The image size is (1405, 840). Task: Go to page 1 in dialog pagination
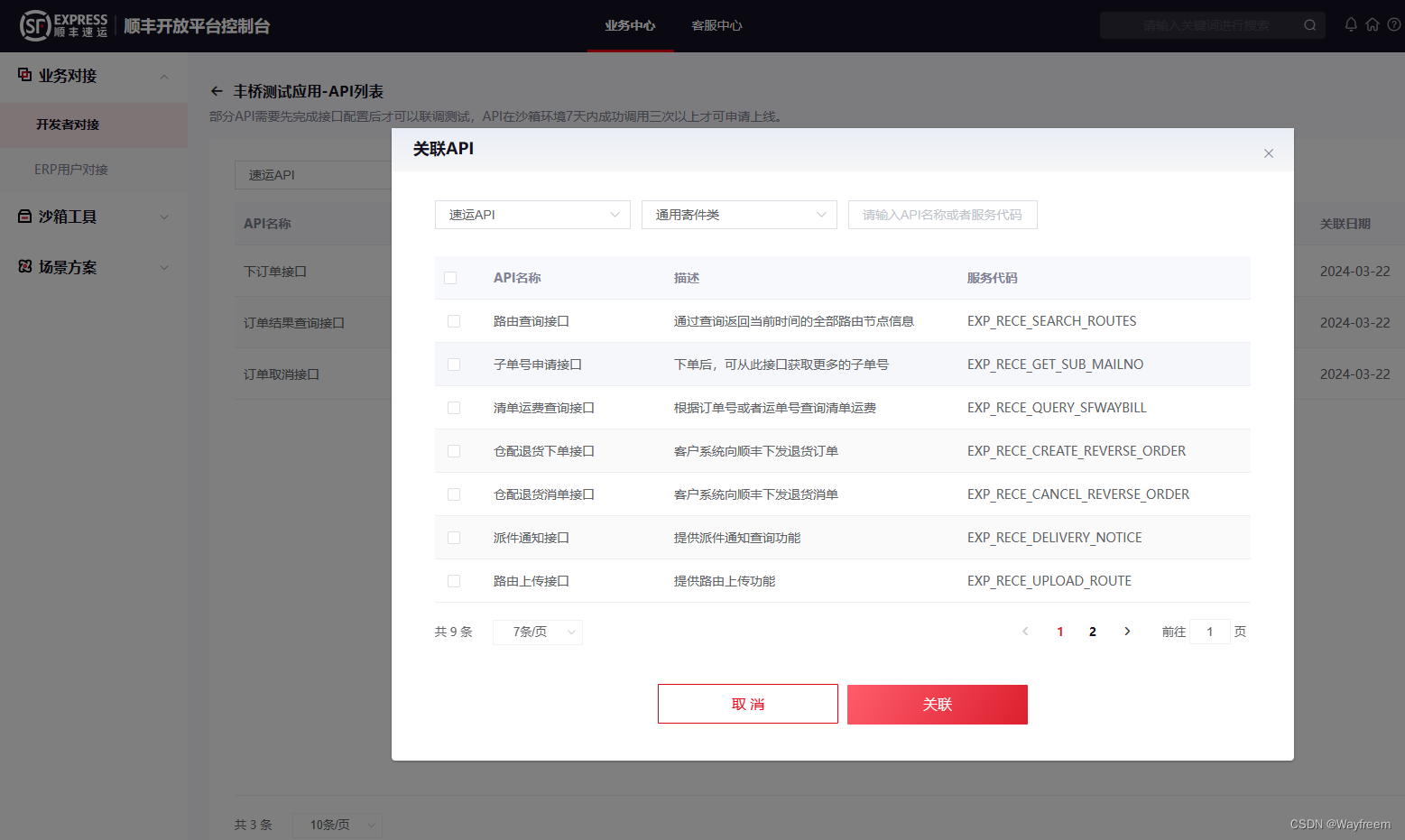(1059, 632)
